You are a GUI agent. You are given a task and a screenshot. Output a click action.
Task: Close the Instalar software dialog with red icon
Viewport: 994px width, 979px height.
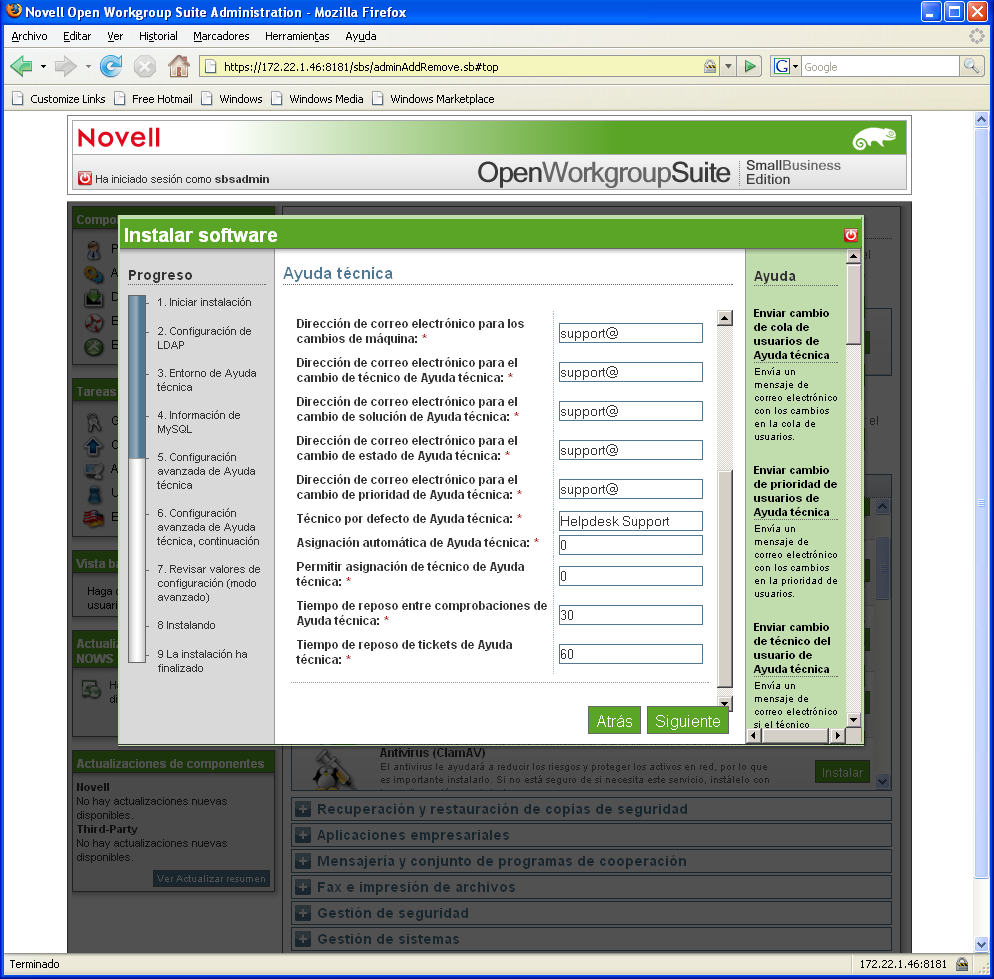851,235
